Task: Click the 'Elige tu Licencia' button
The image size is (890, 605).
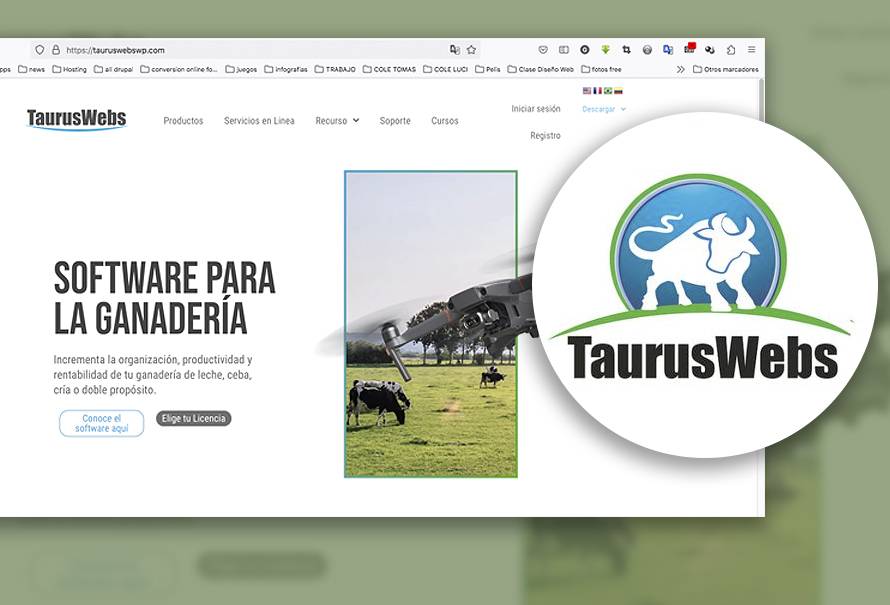Action: (x=194, y=418)
